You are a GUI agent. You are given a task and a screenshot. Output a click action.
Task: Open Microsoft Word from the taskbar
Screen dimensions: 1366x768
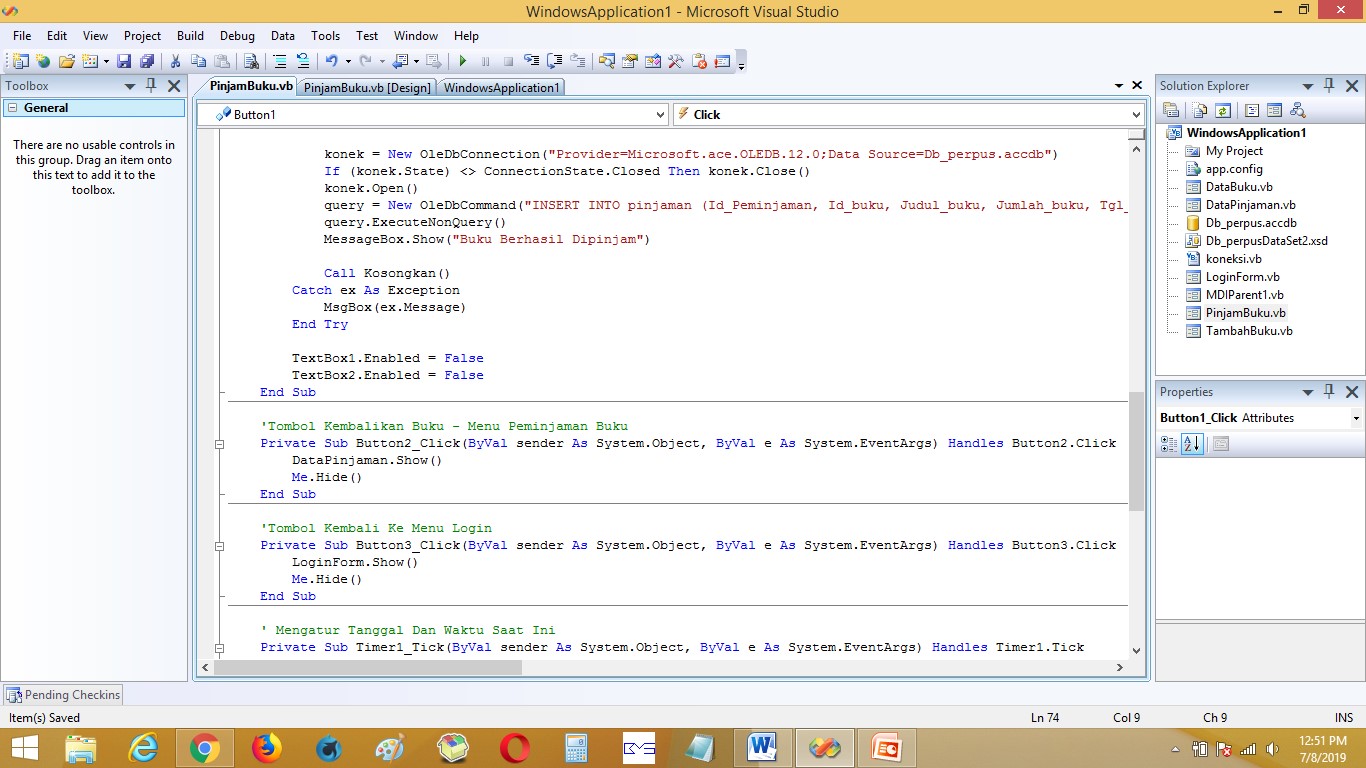[762, 748]
